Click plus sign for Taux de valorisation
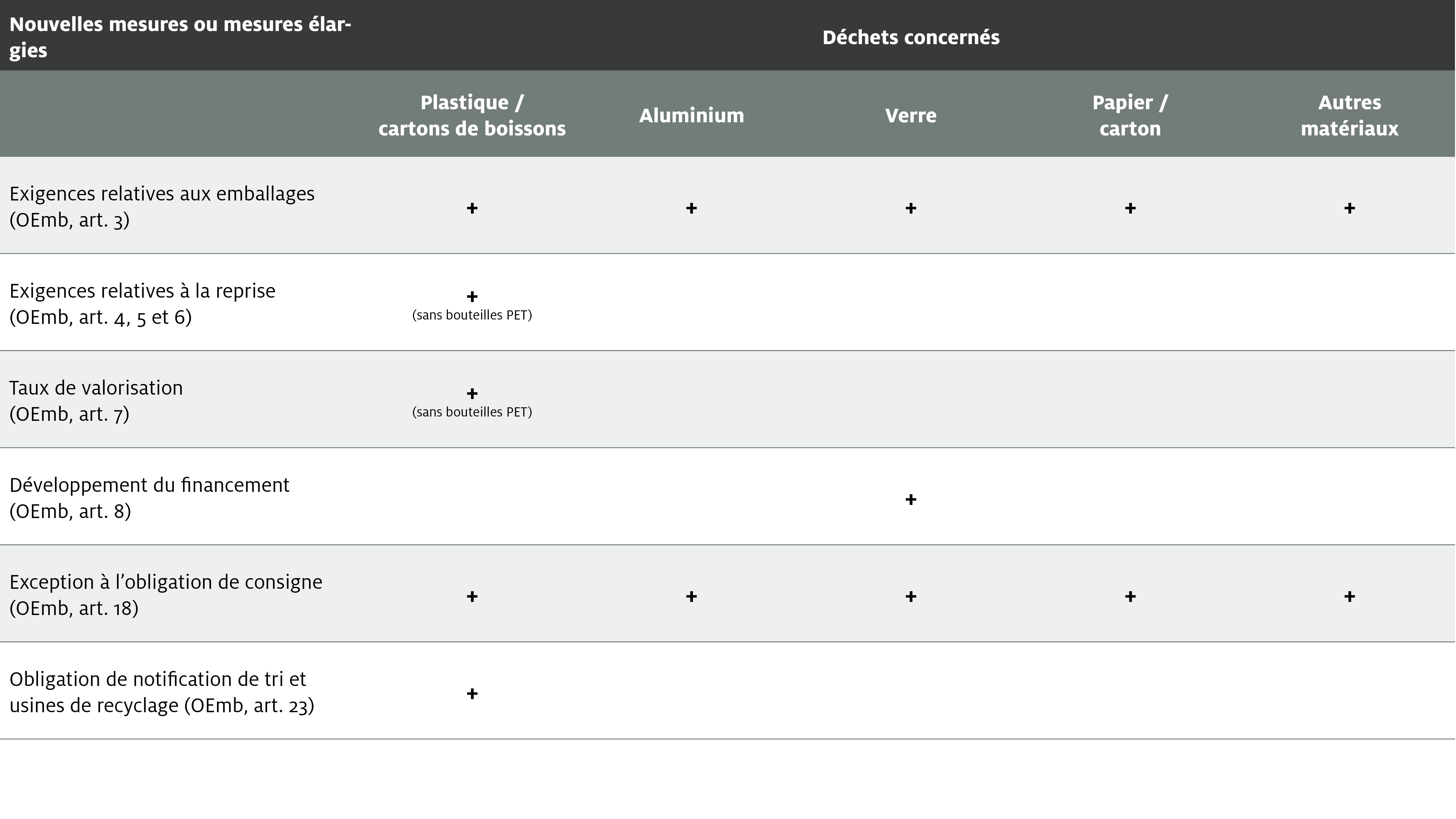 tap(472, 393)
